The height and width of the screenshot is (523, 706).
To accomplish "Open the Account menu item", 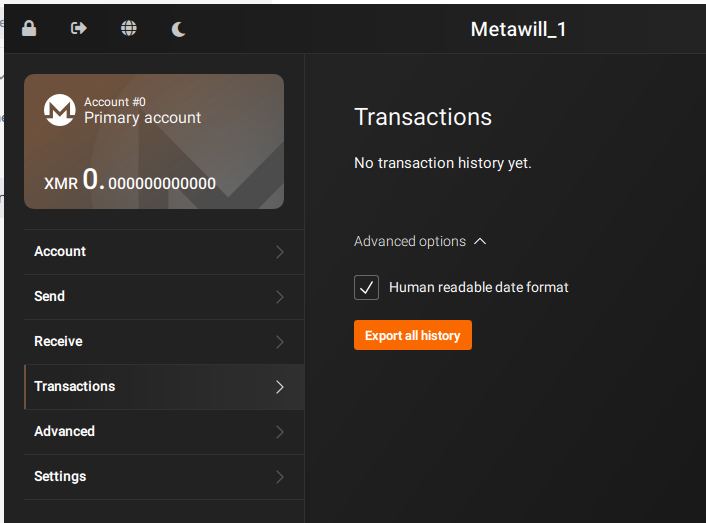I will coord(60,252).
